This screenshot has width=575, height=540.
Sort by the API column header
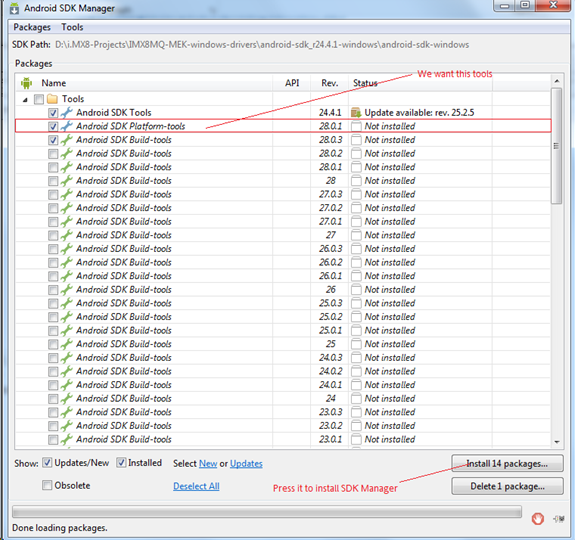coord(292,83)
